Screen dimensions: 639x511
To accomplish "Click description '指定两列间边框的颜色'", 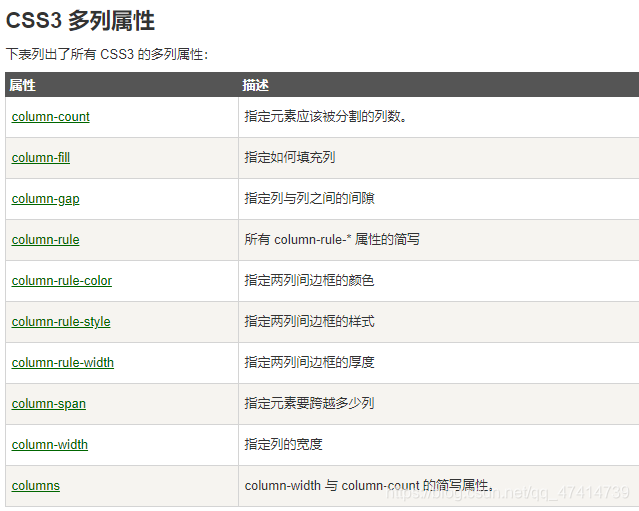I will pyautogui.click(x=309, y=280).
